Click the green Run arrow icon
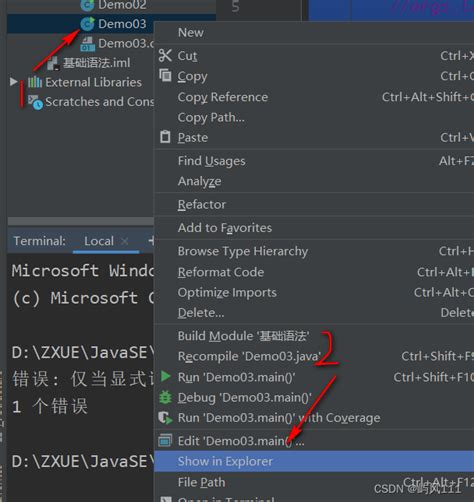Screen dimensions: 474x502 165,376
